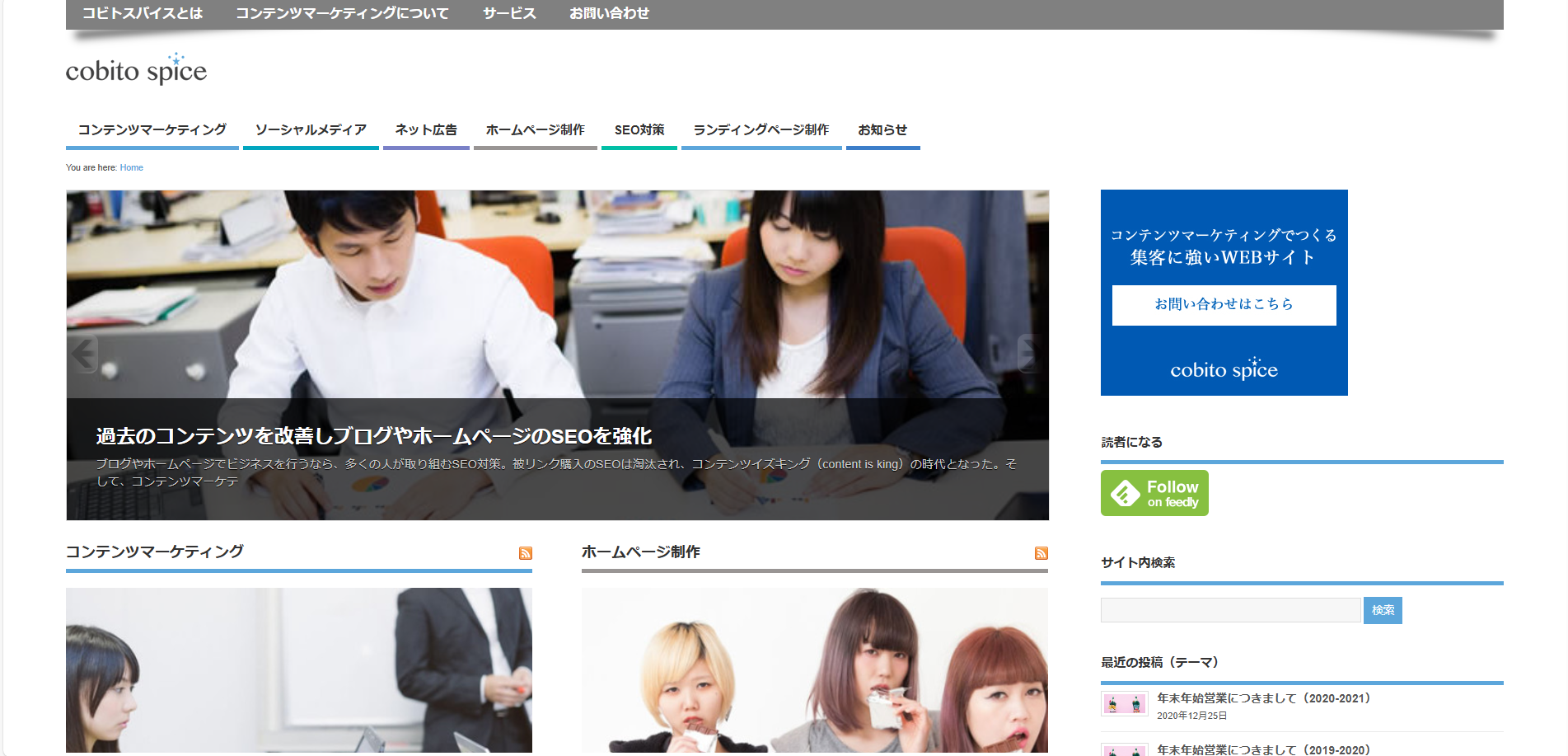The height and width of the screenshot is (756, 1568).
Task: Click the Home breadcrumb link
Action: coord(132,167)
